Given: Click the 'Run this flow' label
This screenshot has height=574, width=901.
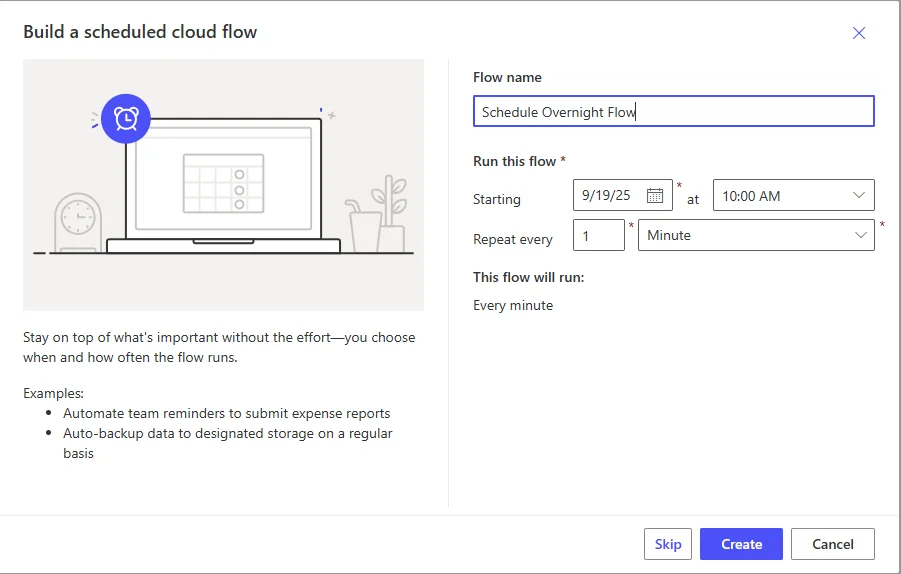Looking at the screenshot, I should [x=515, y=161].
